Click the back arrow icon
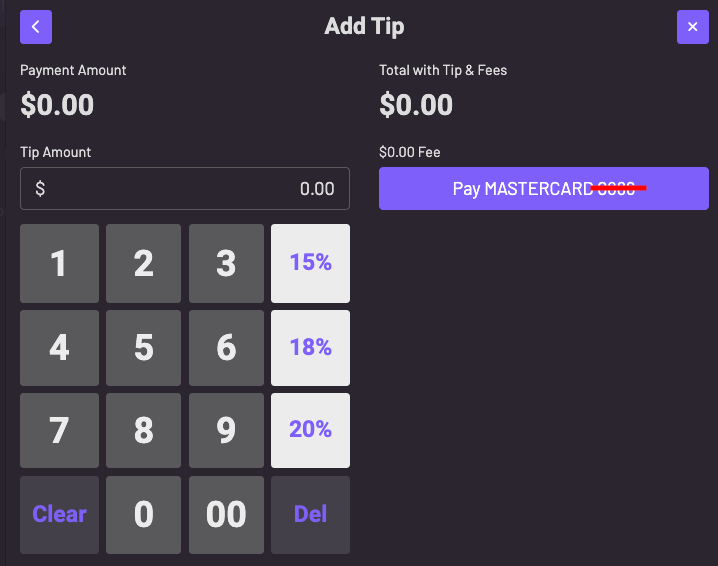This screenshot has height=566, width=718. [36, 27]
